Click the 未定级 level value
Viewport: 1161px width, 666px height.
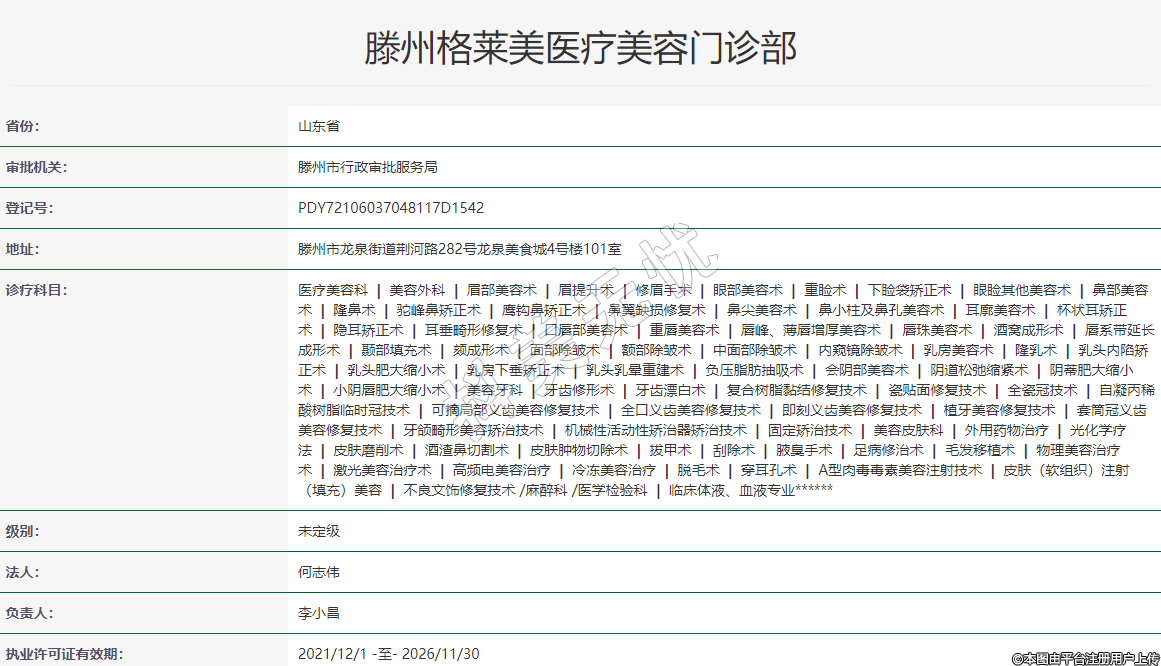pyautogui.click(x=319, y=531)
